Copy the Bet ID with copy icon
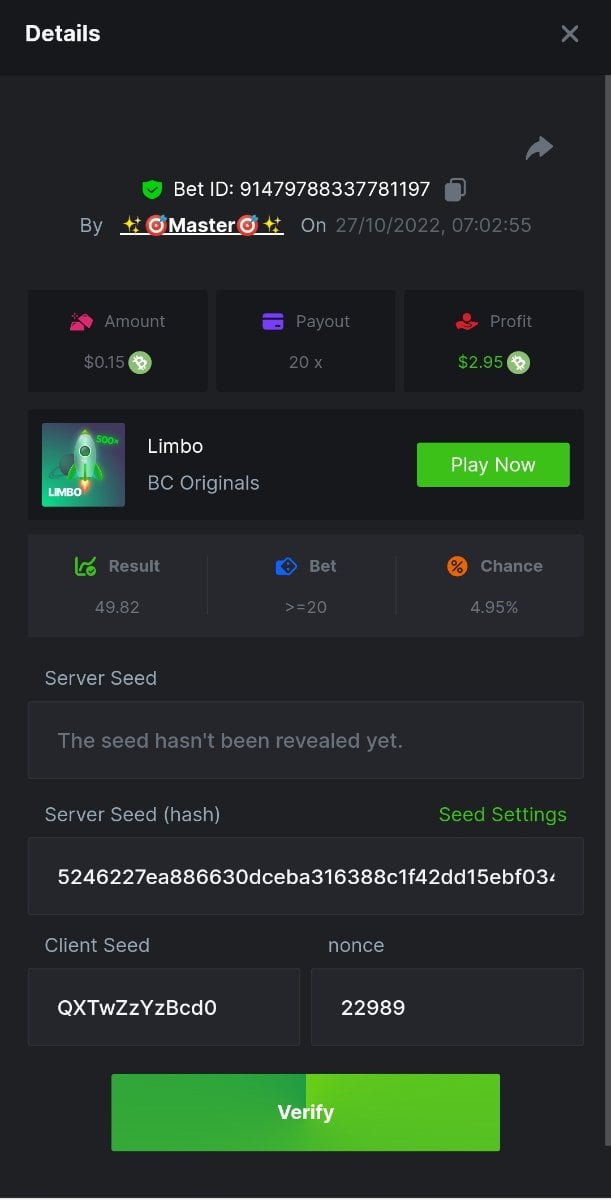The height and width of the screenshot is (1200, 611). point(455,189)
